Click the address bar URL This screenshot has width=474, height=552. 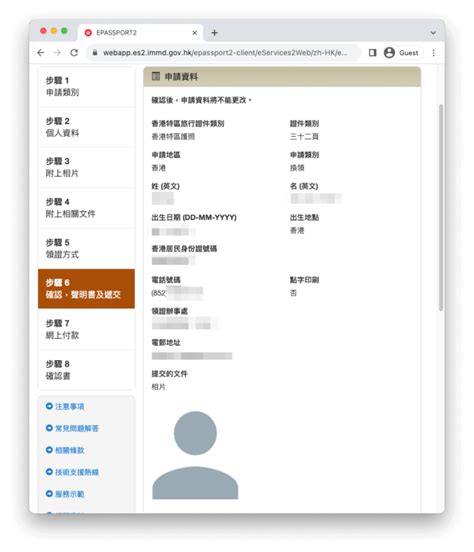click(x=225, y=53)
